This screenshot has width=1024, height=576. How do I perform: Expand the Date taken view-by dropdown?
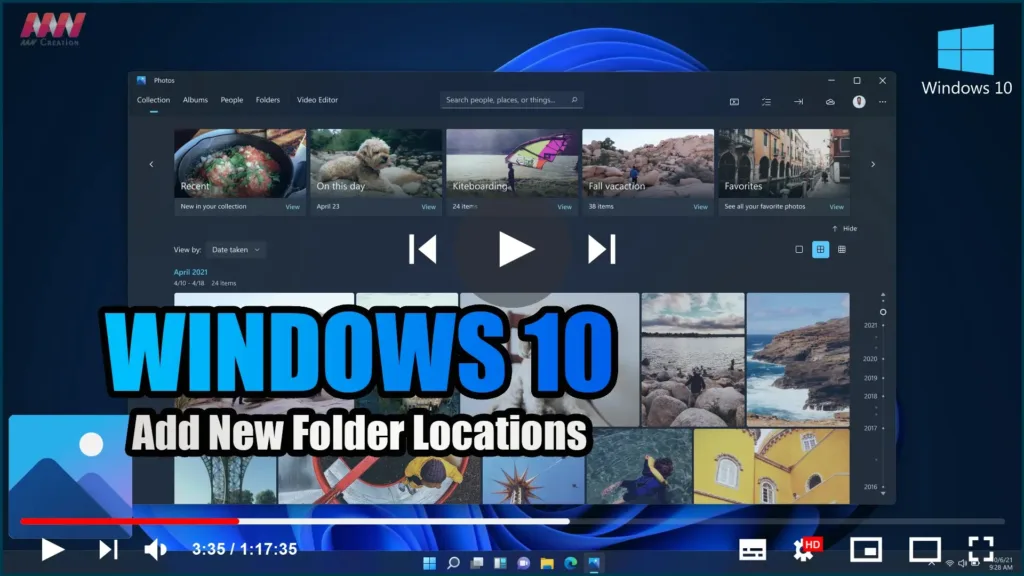(x=236, y=250)
